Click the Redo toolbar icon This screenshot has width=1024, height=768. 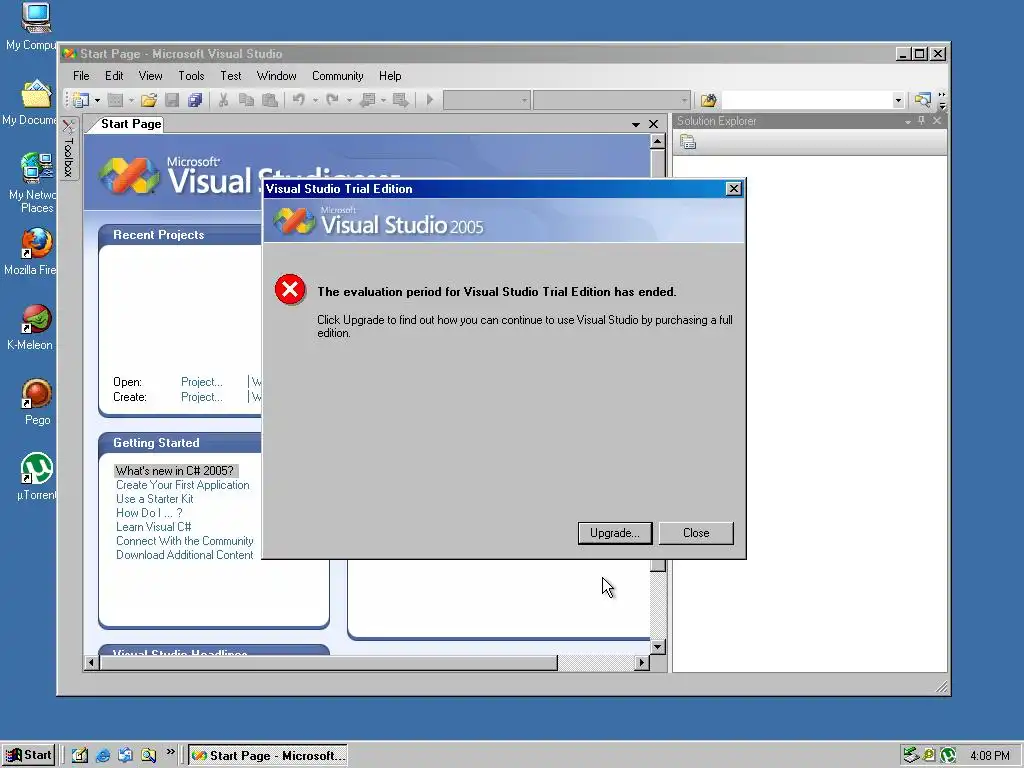[x=332, y=100]
